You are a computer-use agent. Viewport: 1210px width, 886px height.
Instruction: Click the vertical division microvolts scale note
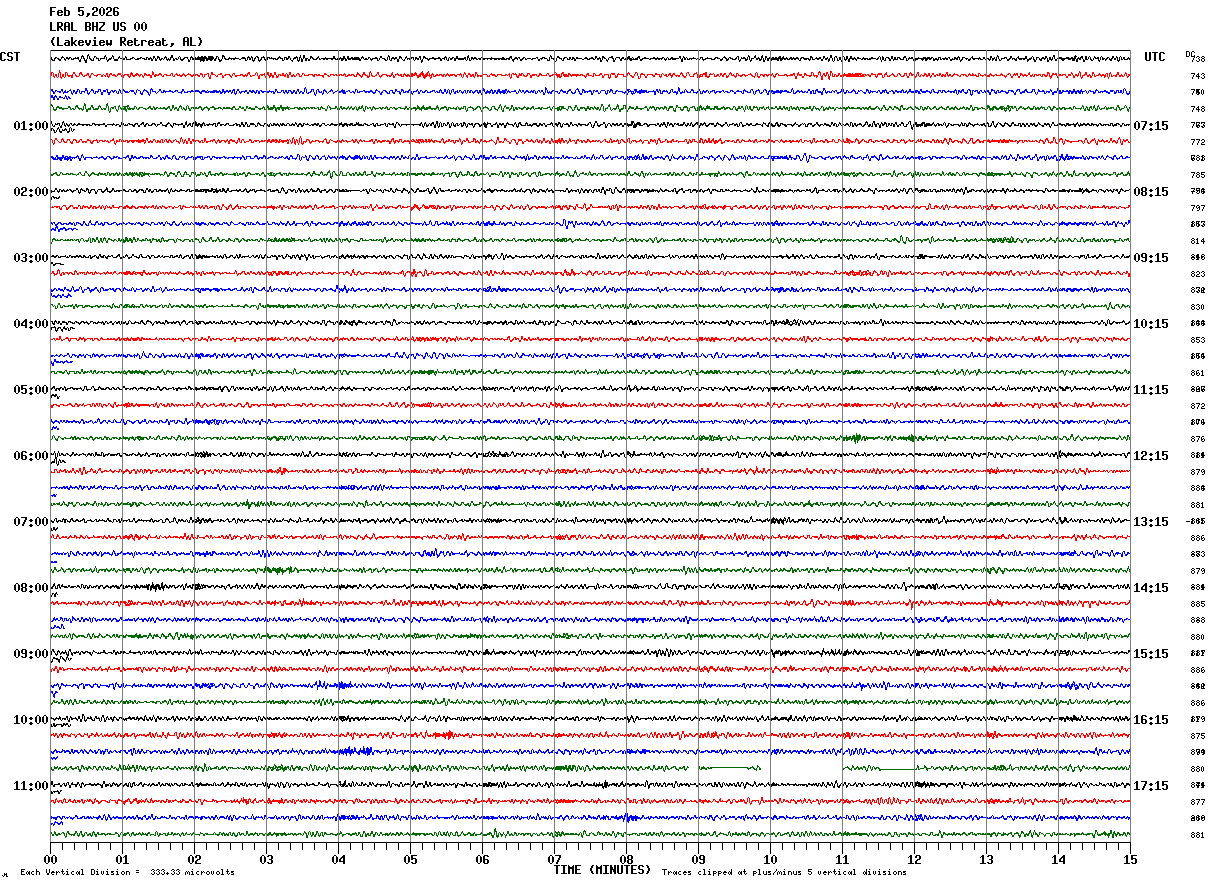tap(127, 873)
